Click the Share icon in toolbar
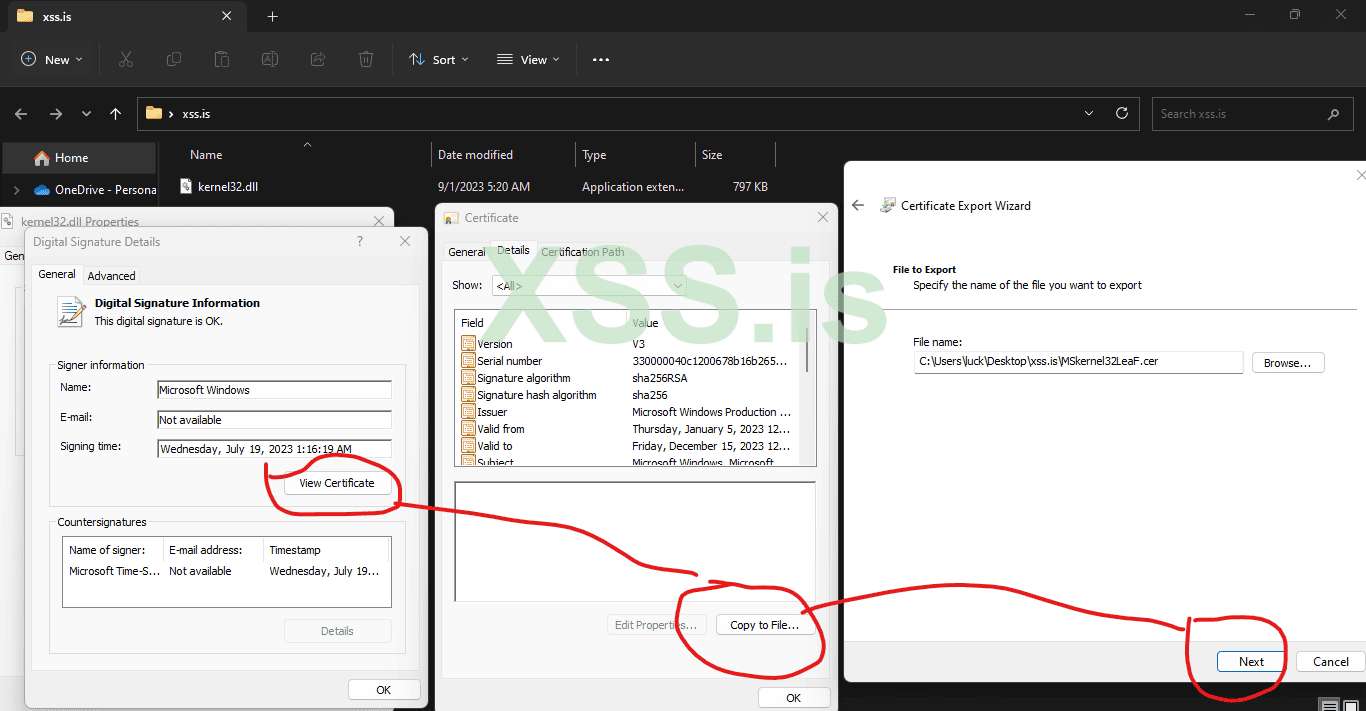1366x711 pixels. 318,60
